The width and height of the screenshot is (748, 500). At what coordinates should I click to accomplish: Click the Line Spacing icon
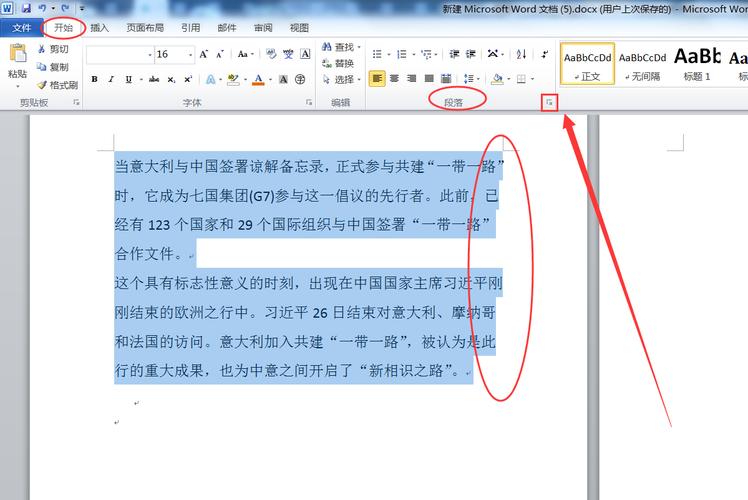coord(468,78)
